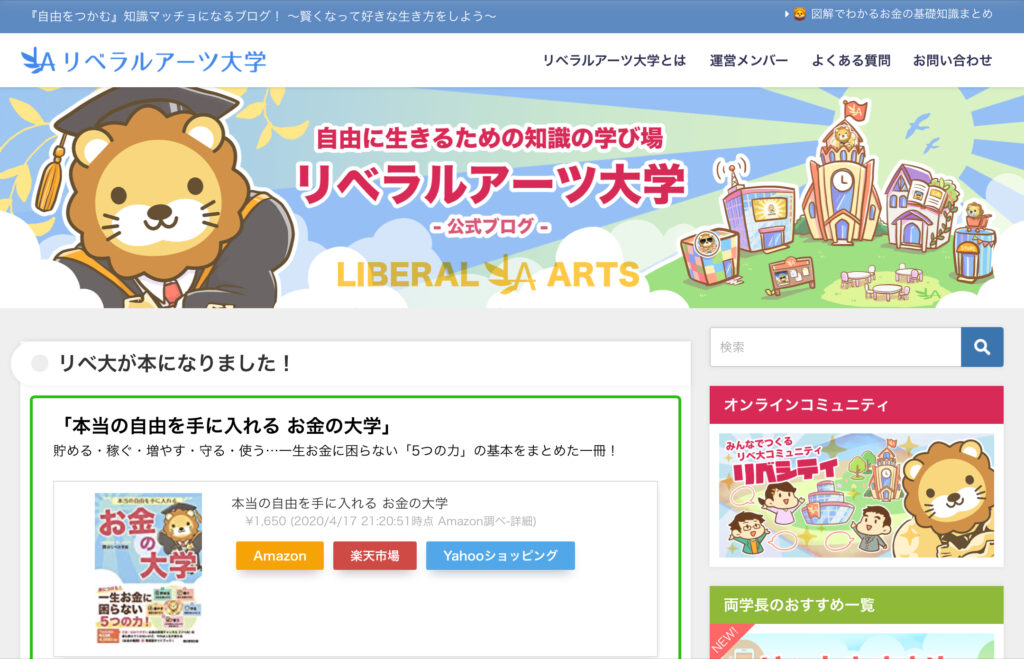The width and height of the screenshot is (1024, 659).
Task: Open お問い合わせ contact page
Action: coord(952,61)
